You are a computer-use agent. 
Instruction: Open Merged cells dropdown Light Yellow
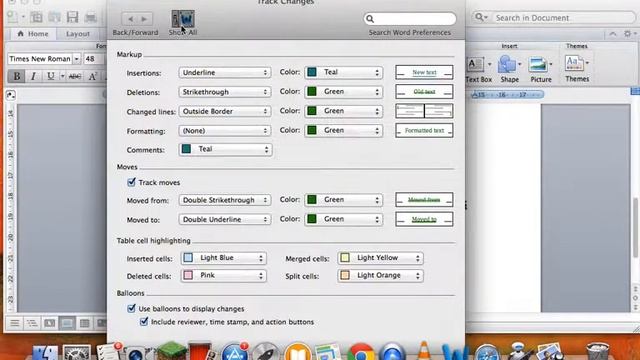380,258
